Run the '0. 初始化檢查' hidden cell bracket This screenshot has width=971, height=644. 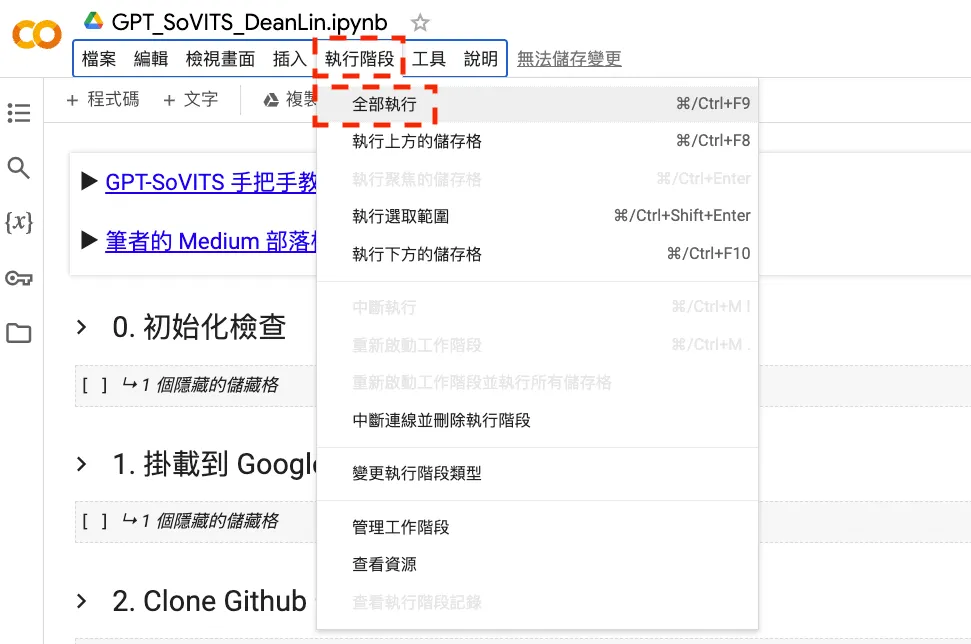[x=95, y=385]
